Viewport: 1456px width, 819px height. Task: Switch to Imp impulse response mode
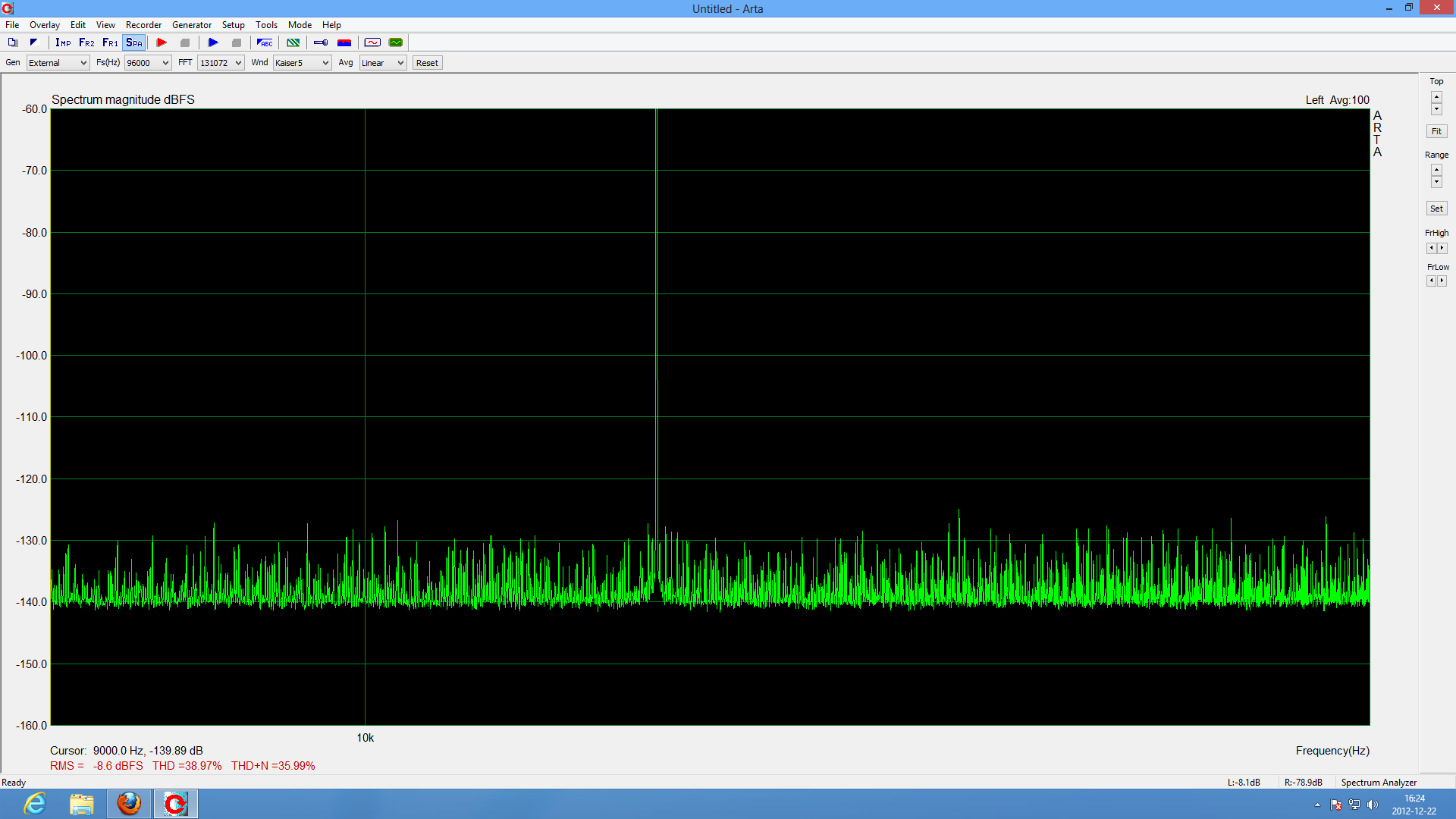pyautogui.click(x=63, y=42)
